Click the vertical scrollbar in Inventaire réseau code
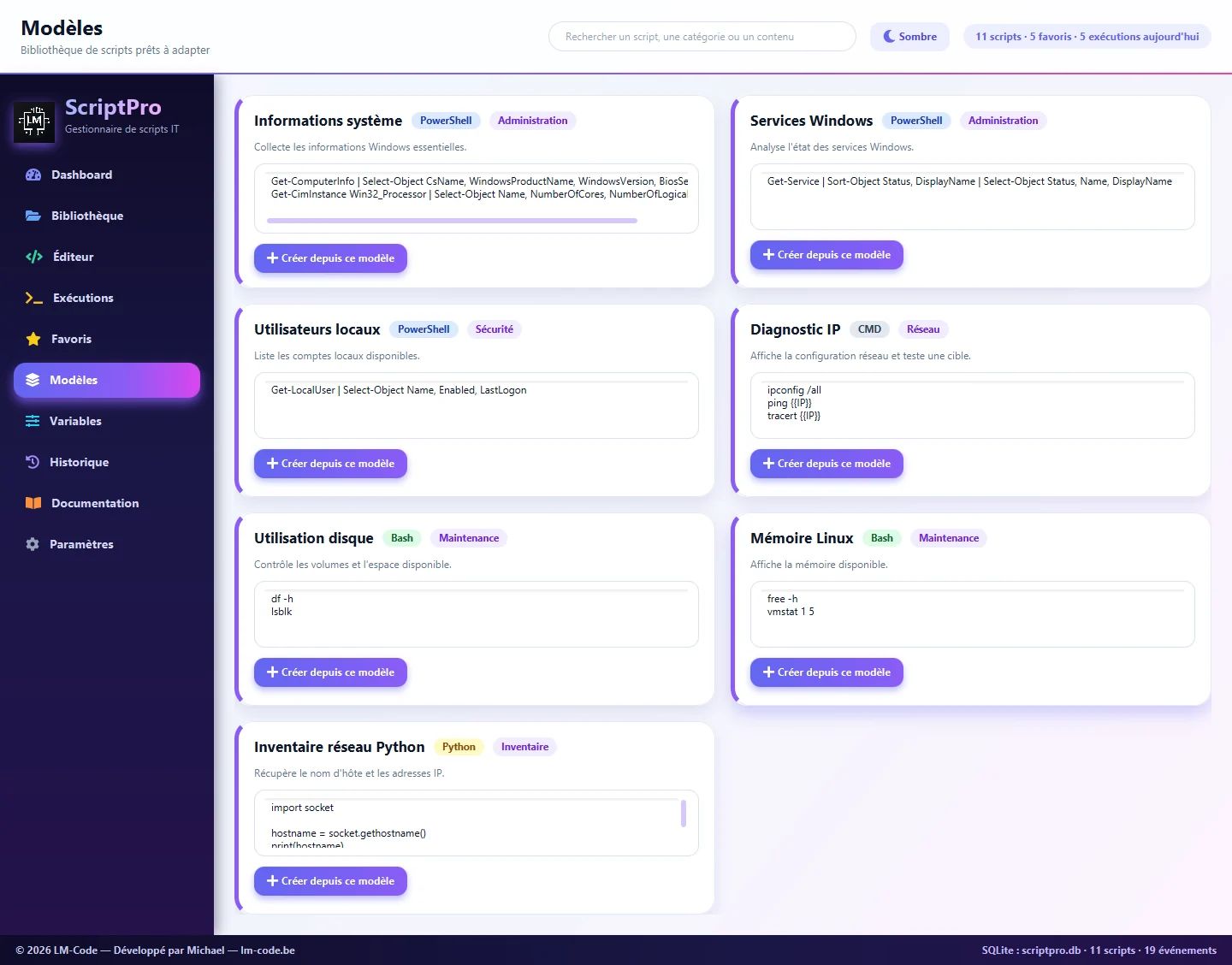This screenshot has height=965, width=1232. coord(684,814)
